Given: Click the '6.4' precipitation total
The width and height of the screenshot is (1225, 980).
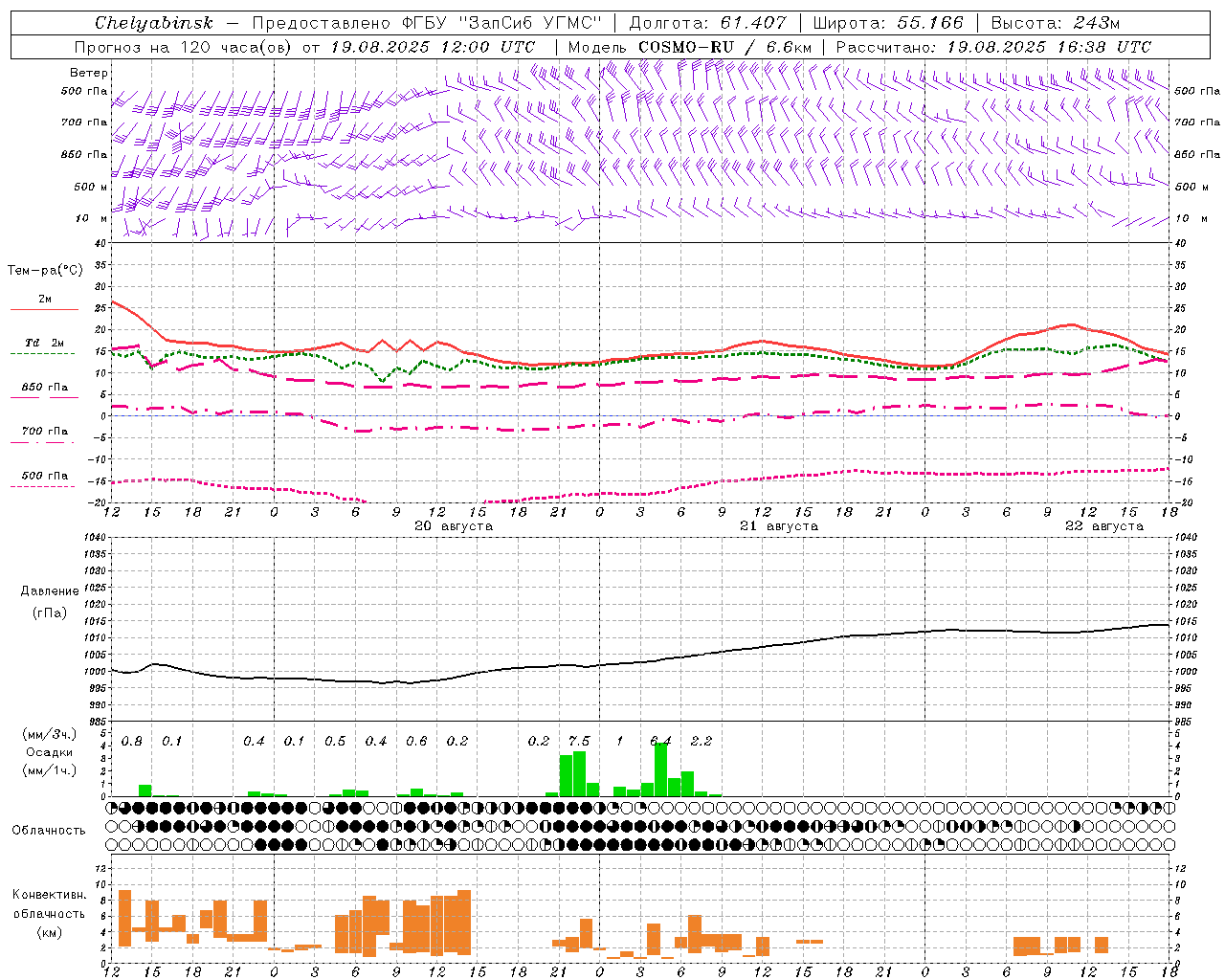Looking at the screenshot, I should (x=660, y=741).
